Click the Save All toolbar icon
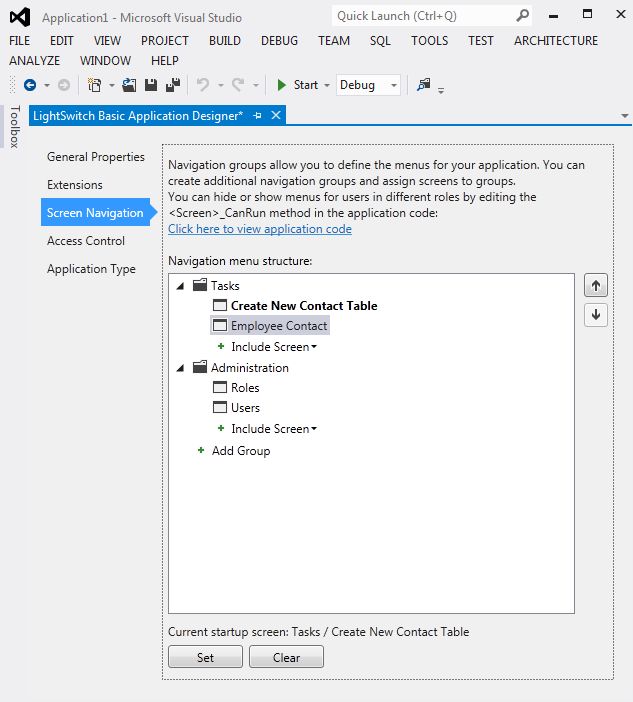 (173, 85)
